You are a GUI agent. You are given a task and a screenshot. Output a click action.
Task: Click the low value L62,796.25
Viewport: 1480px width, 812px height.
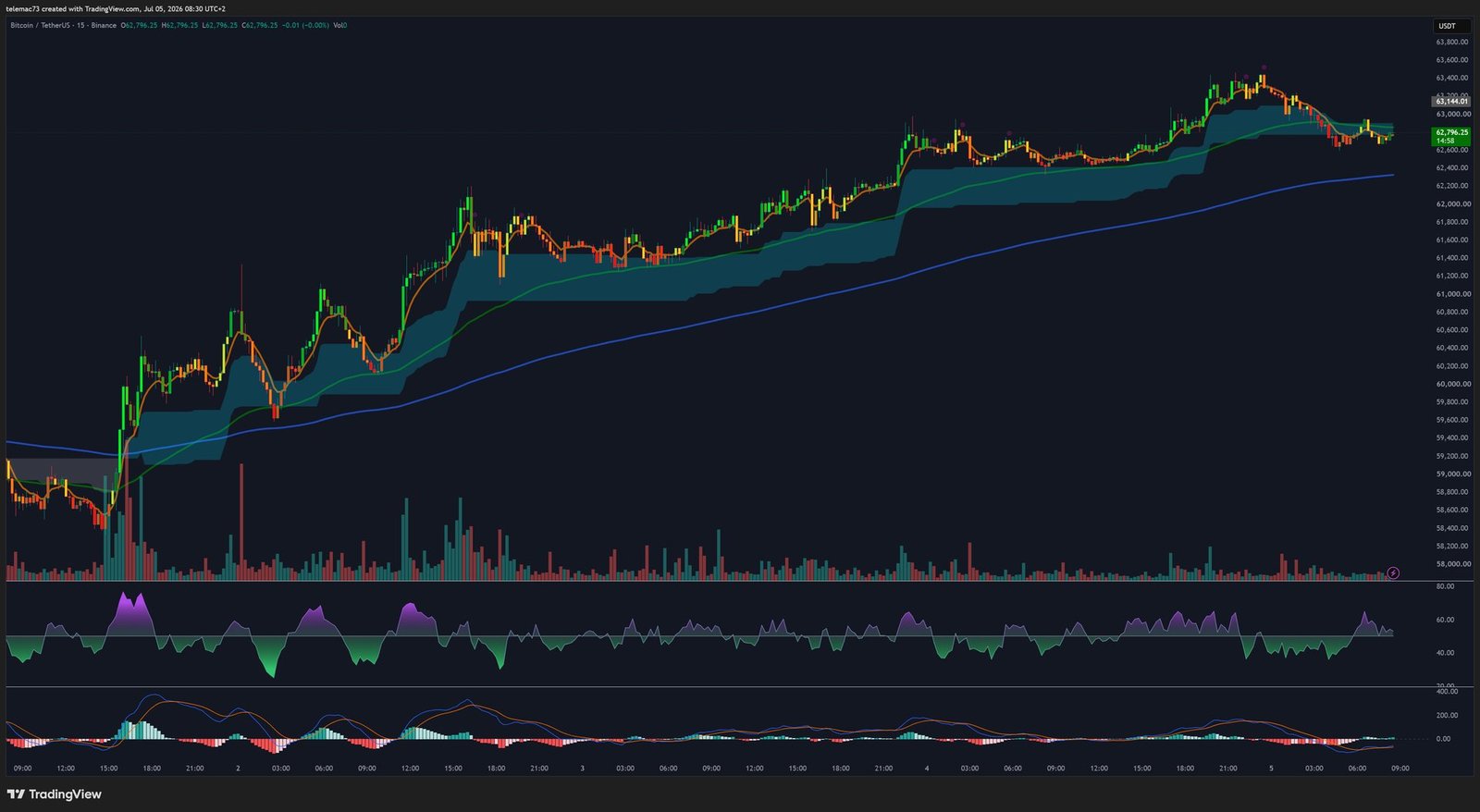[x=219, y=25]
